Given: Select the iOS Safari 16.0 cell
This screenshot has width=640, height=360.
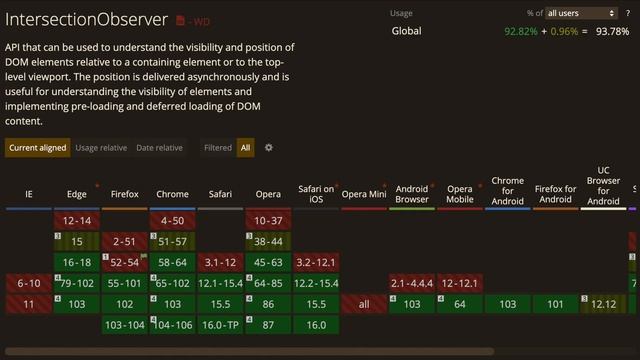Looking at the screenshot, I should click(316, 325).
